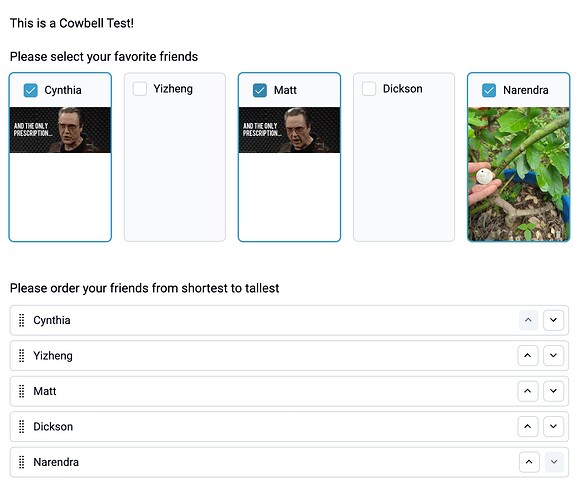The height and width of the screenshot is (500, 582).
Task: Select the Yizheng row in the ordering list
Action: 289,356
